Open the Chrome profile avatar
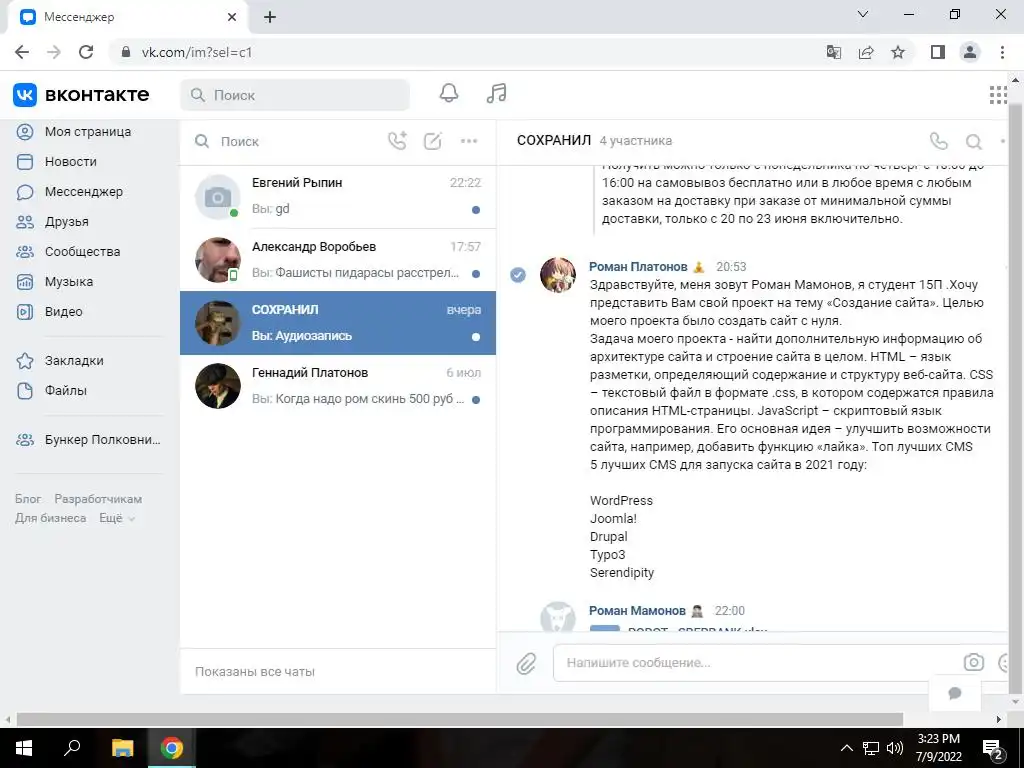Image resolution: width=1024 pixels, height=768 pixels. 970,52
